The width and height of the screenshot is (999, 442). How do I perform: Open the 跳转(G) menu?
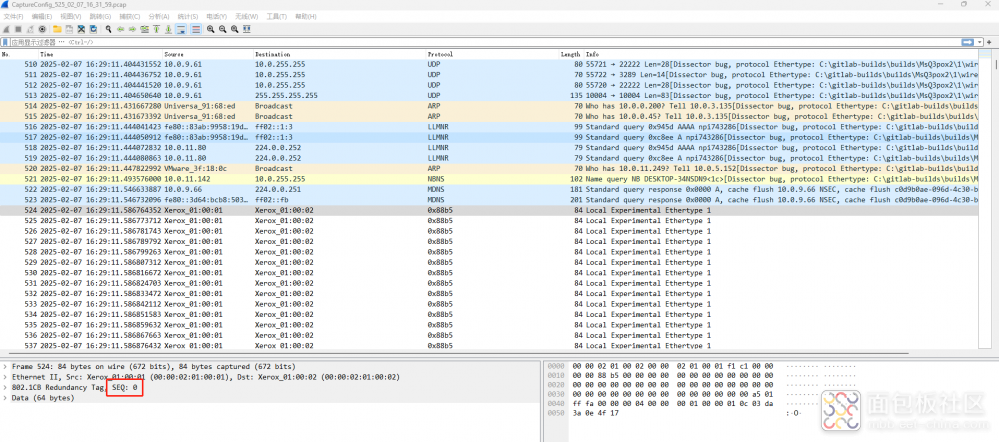tap(100, 17)
